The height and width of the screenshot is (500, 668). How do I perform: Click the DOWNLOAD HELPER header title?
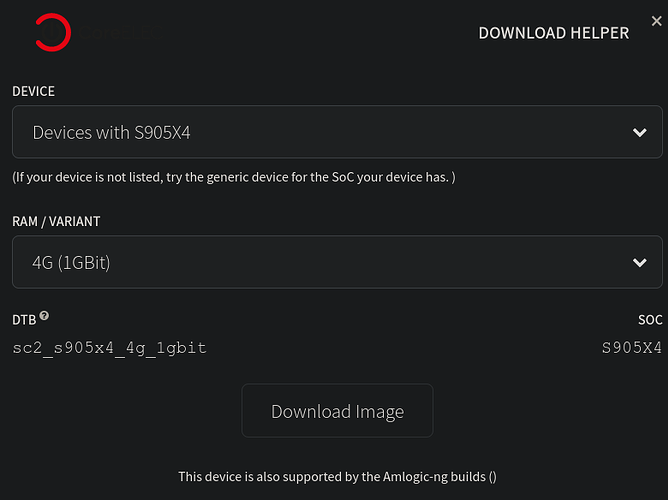[x=553, y=33]
